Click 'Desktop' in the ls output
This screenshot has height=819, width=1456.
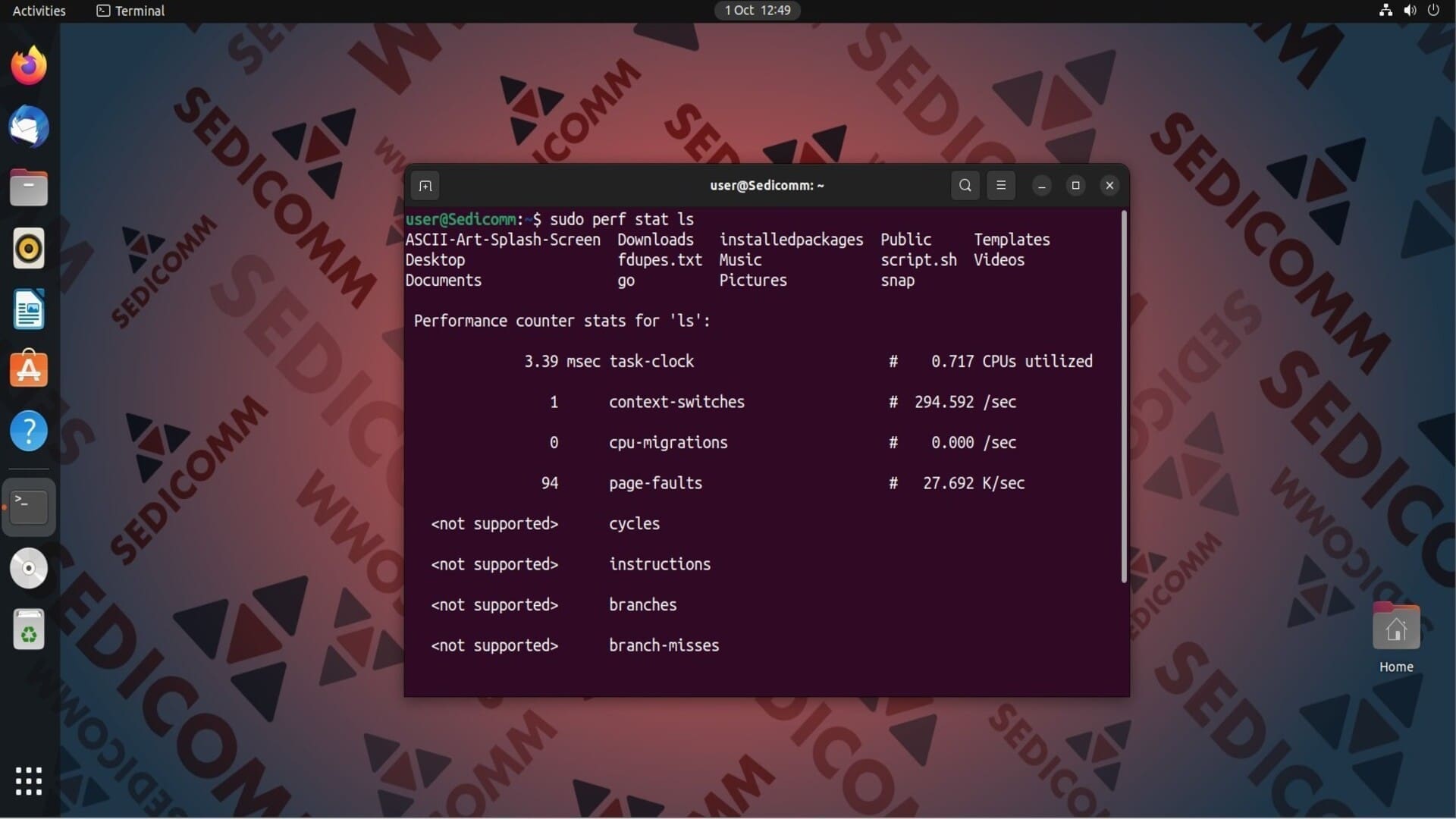click(x=435, y=260)
